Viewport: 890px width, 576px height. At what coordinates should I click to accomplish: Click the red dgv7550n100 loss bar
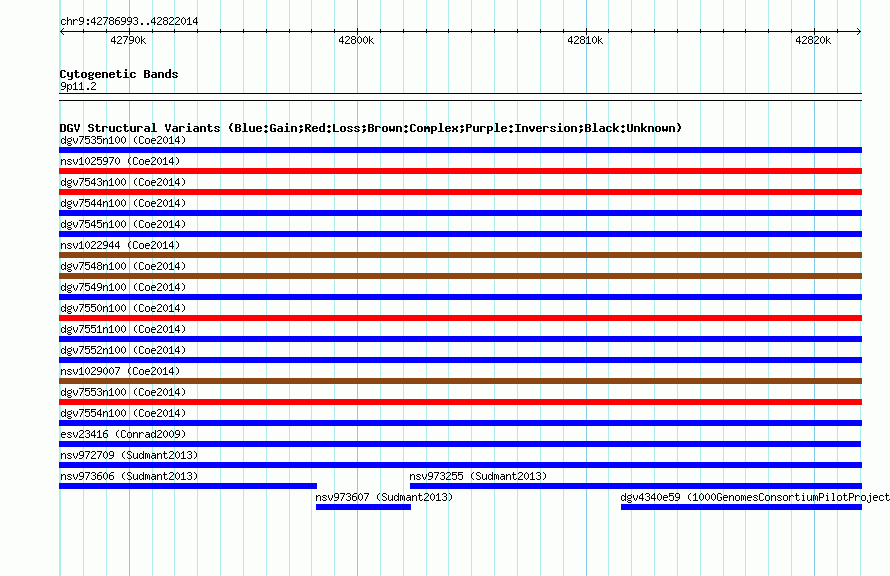(x=460, y=318)
